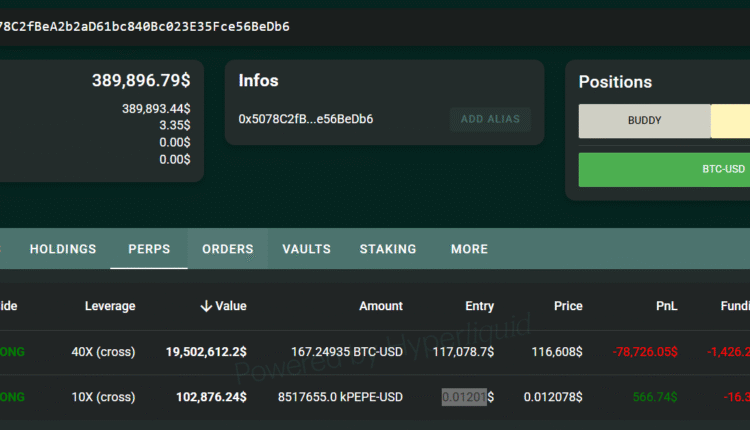Show the VAULTS tab
The image size is (750, 430).
pyautogui.click(x=306, y=249)
